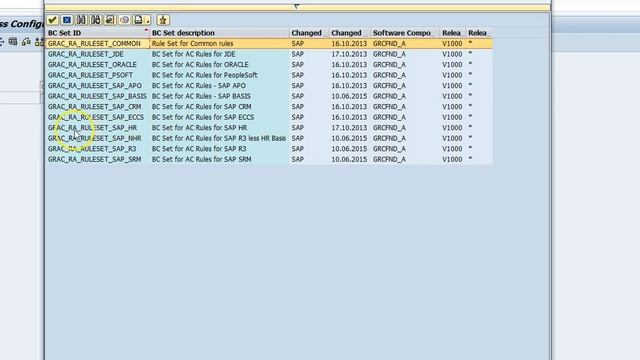Click date 10.06.2015 in the SAP_SRM row
Screen dimensions: 640x360
pyautogui.click(x=349, y=159)
